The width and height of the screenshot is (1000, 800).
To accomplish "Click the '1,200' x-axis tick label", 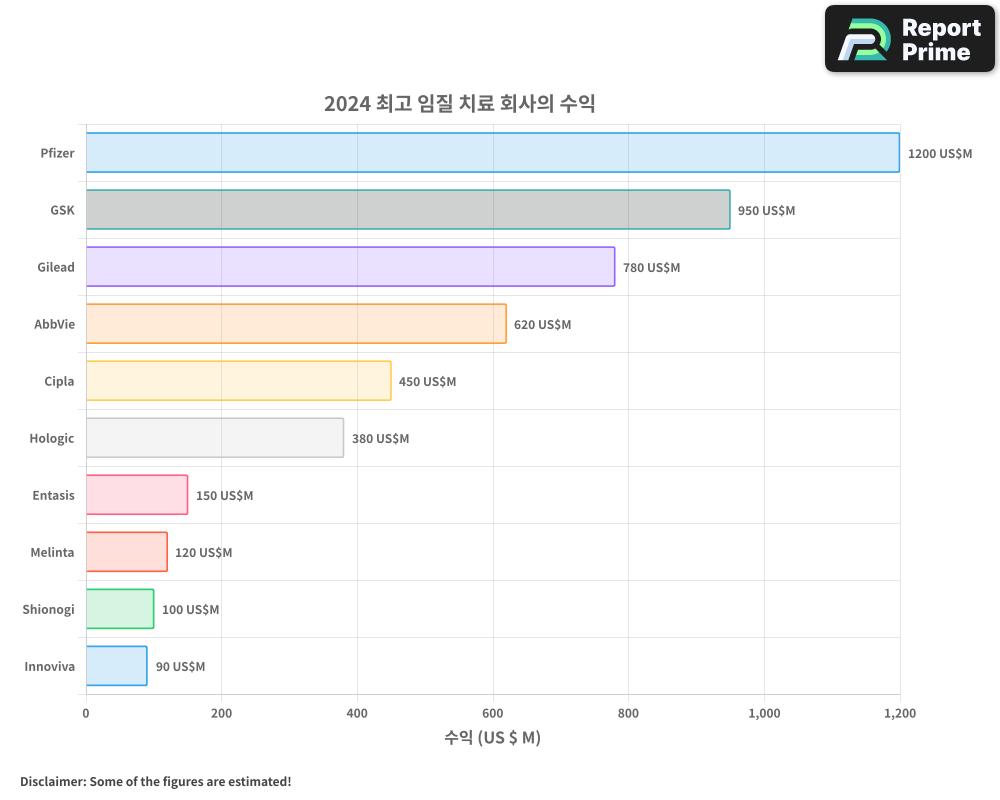I will [900, 713].
